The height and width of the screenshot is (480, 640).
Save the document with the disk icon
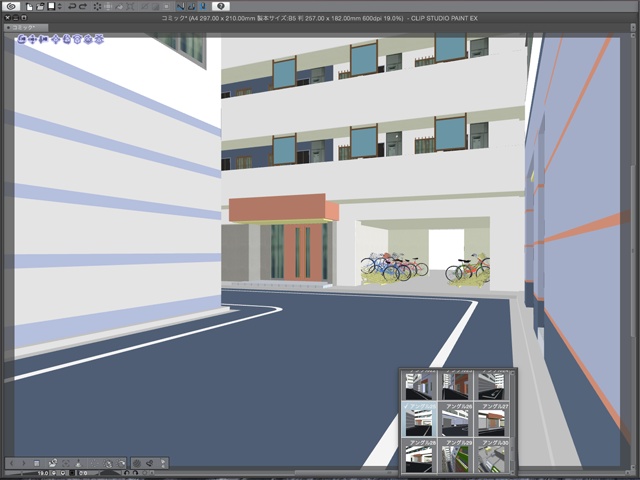pyautogui.click(x=51, y=6)
